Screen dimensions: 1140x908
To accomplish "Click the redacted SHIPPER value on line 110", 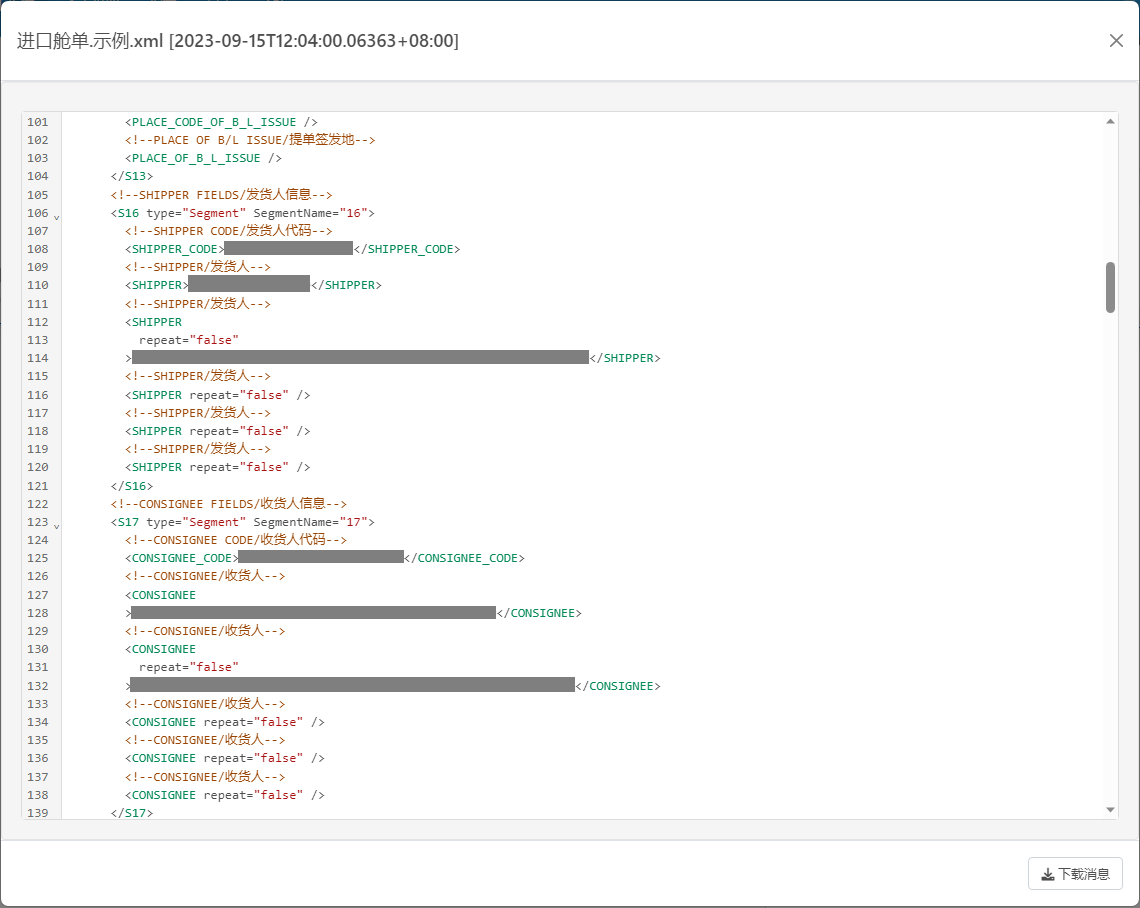I will 249,285.
